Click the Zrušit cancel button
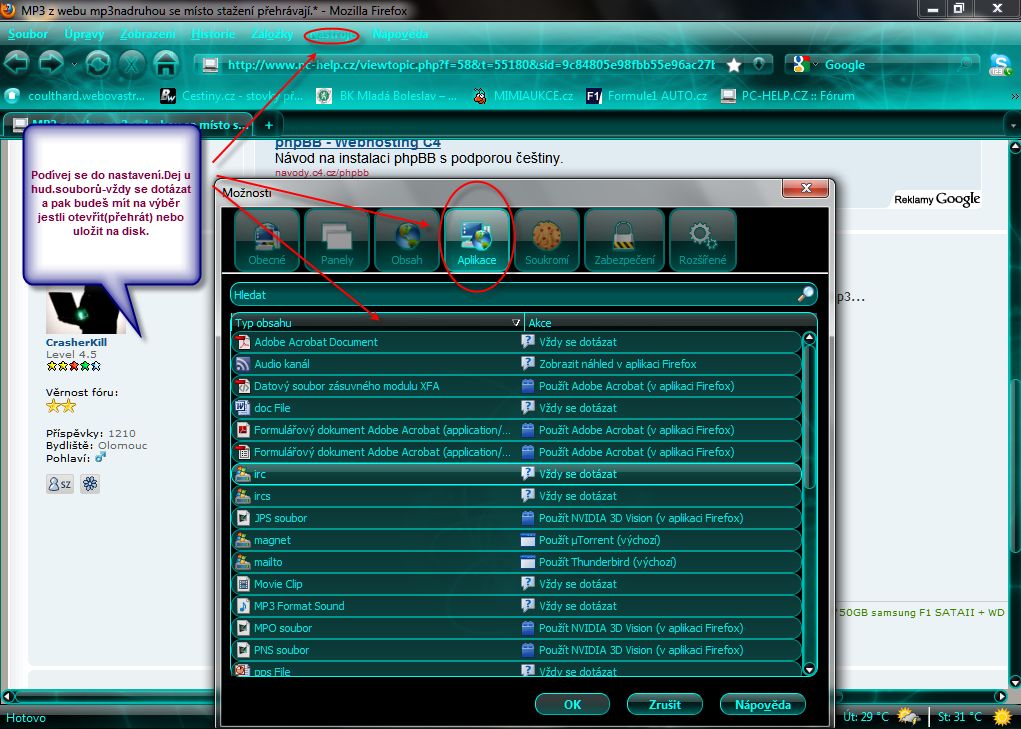This screenshot has height=729, width=1021. pyautogui.click(x=664, y=704)
